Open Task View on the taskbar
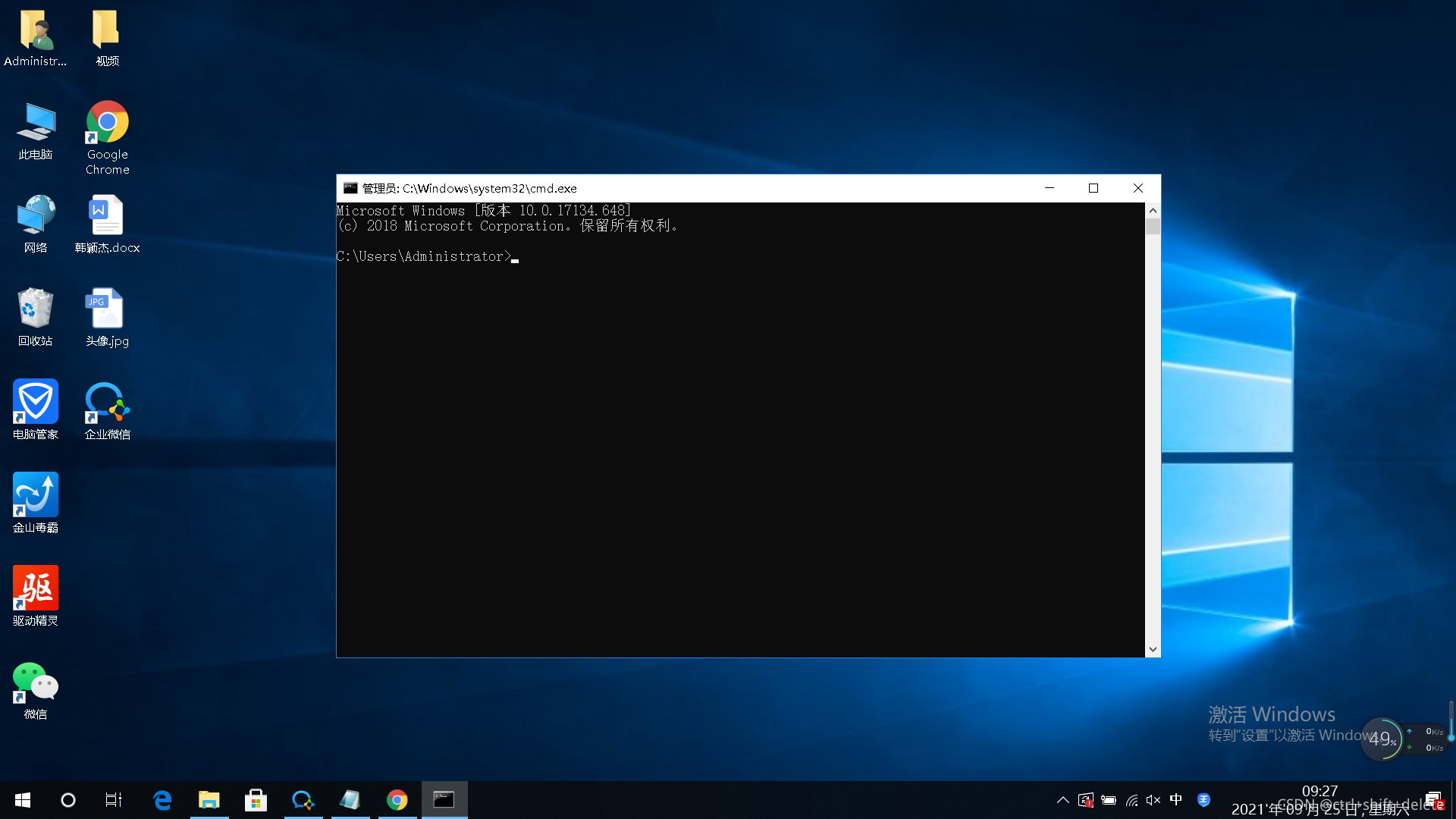 (x=114, y=800)
